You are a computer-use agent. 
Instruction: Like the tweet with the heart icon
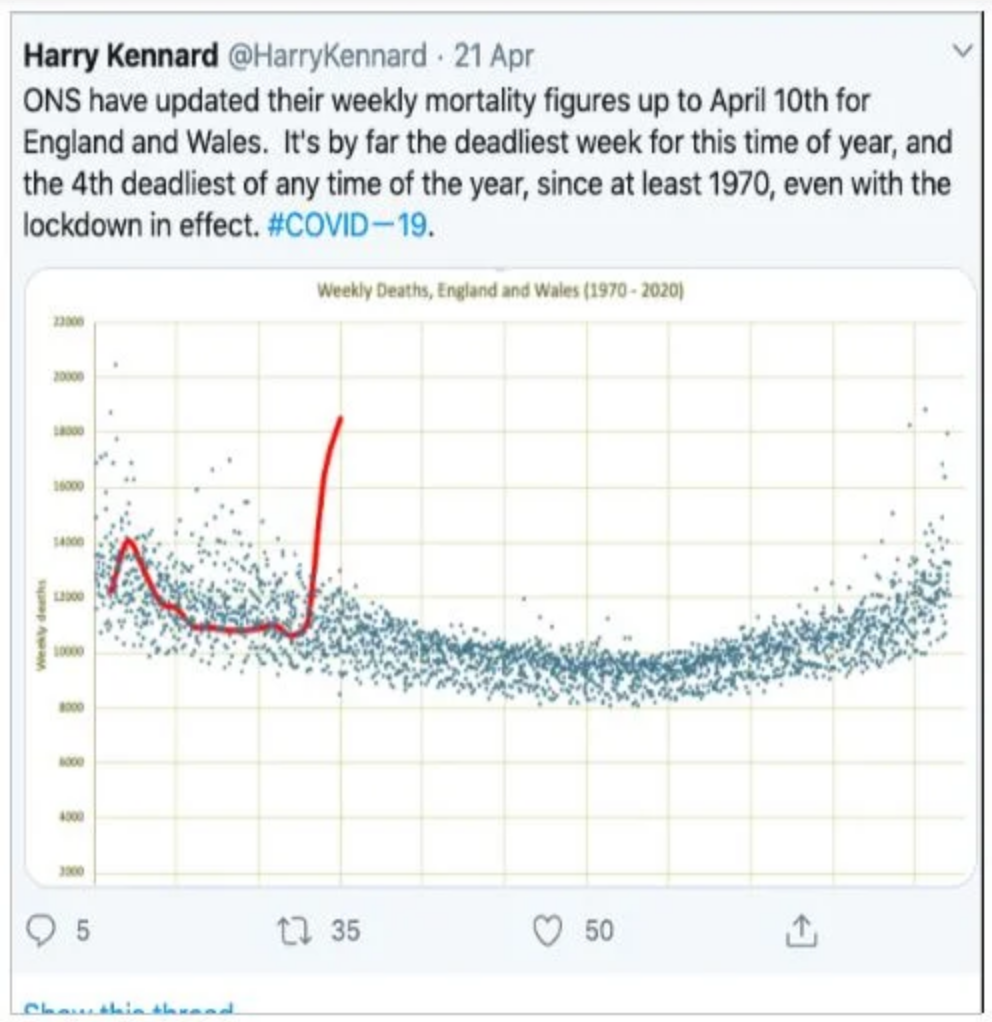(x=547, y=931)
